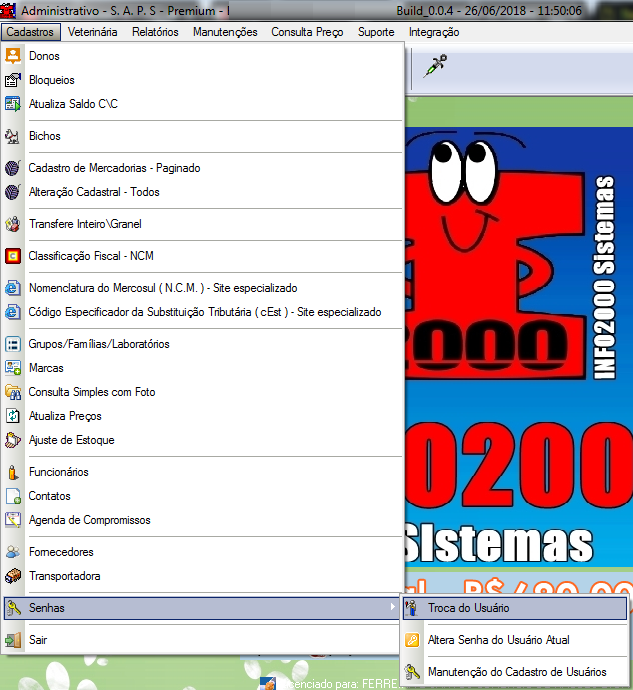Click the Bichos animal icon
Image resolution: width=633 pixels, height=690 pixels.
(13, 136)
